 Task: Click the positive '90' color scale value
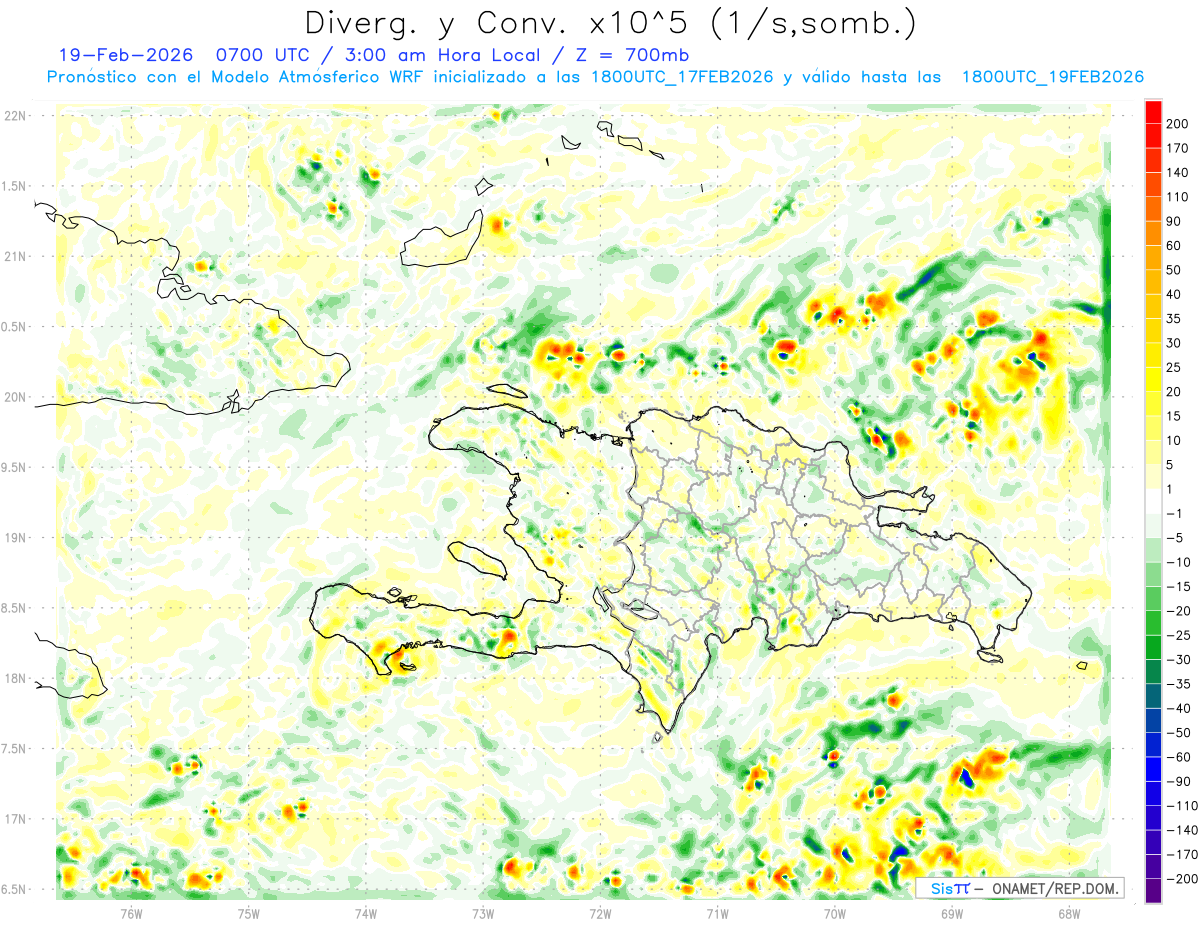1175,221
